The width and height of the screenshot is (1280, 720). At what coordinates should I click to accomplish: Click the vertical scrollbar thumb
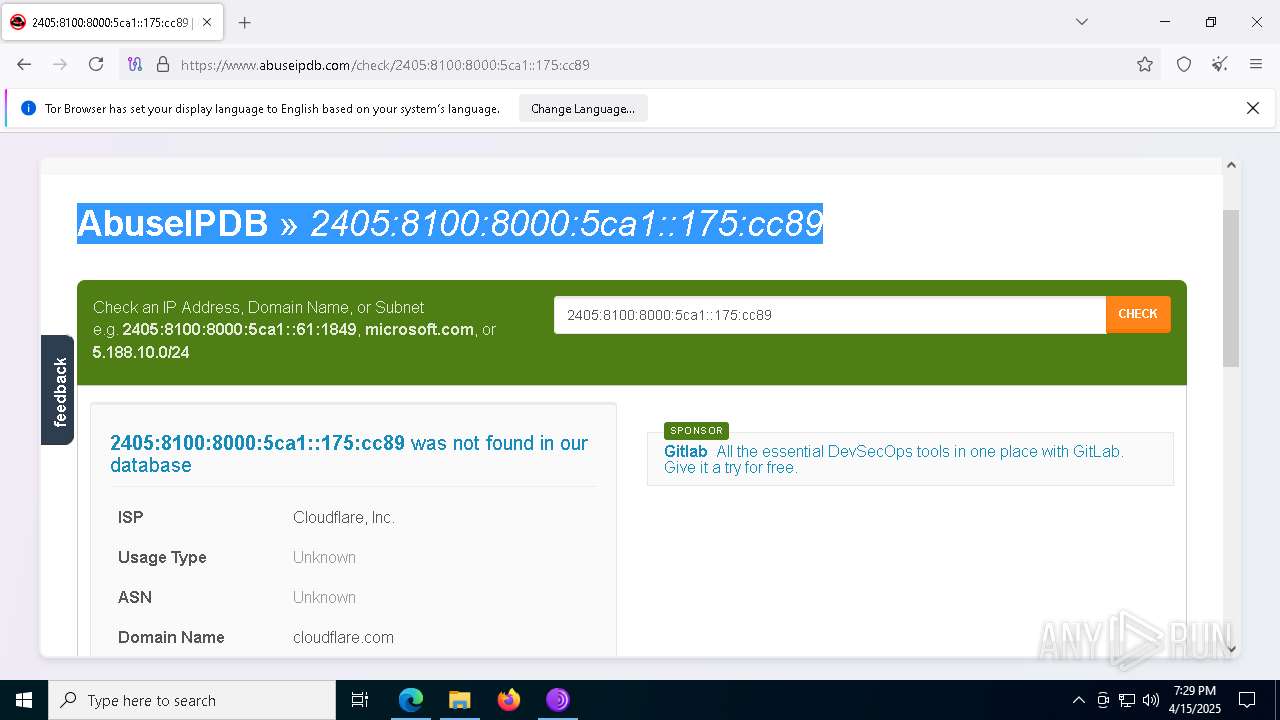1231,288
